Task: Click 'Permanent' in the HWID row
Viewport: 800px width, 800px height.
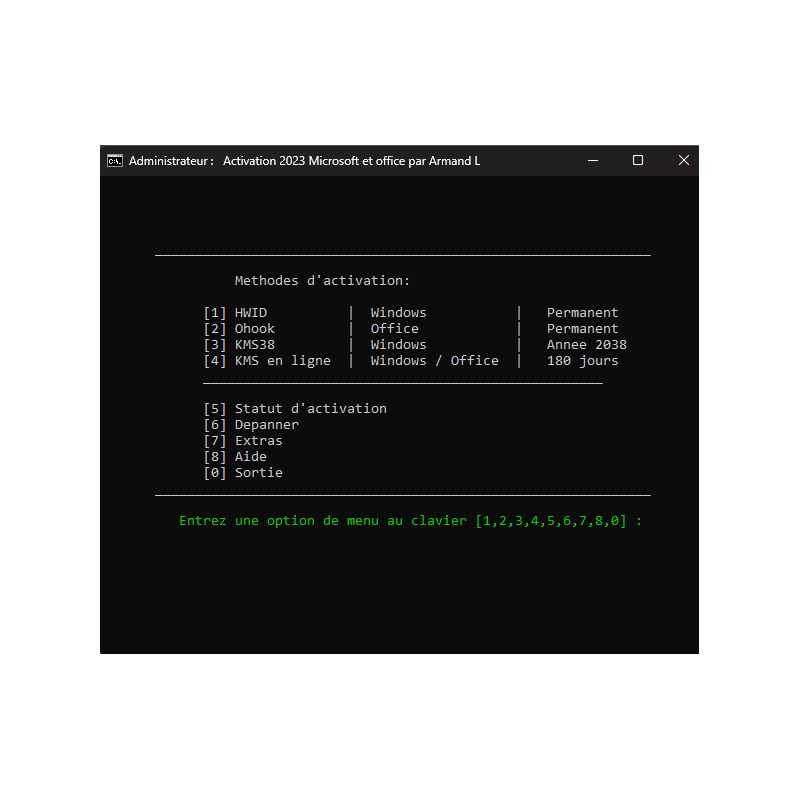Action: point(583,313)
